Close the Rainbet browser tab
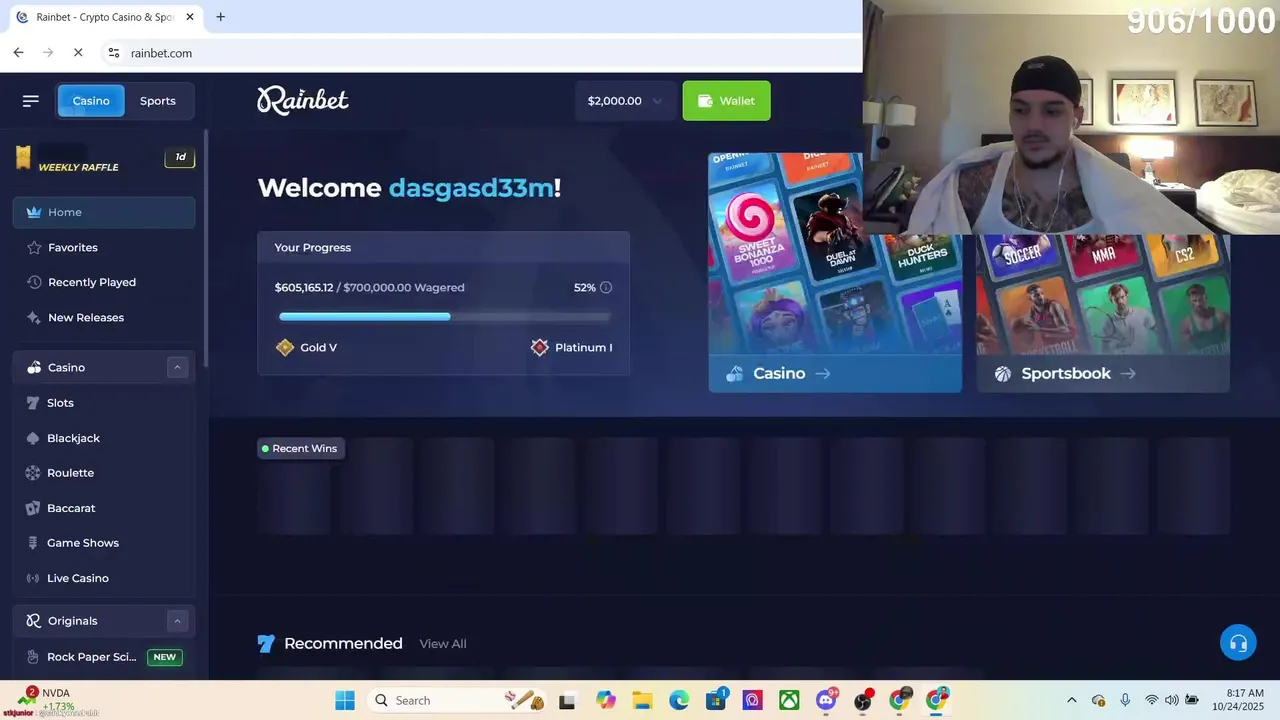The width and height of the screenshot is (1280, 720). [x=189, y=17]
